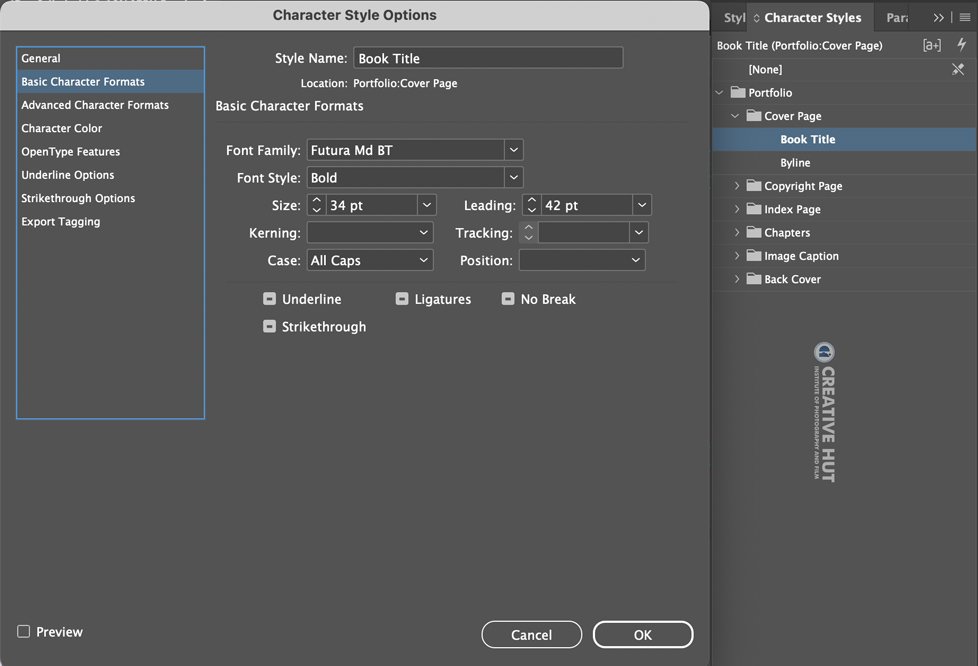Screen dimensions: 978x666
Task: Expand the Copyright Page folder
Action: tap(737, 185)
